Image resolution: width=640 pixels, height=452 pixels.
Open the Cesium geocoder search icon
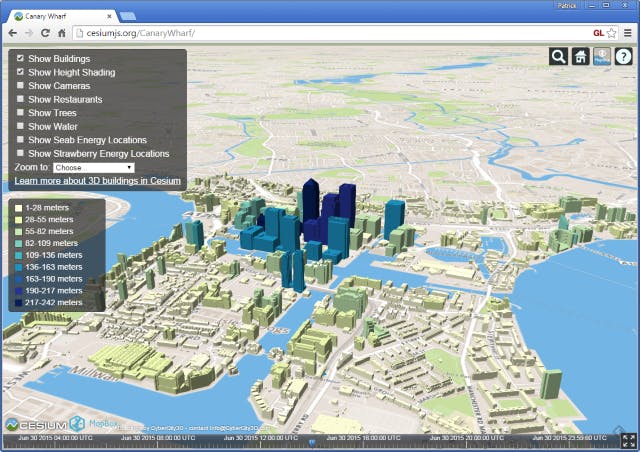point(558,56)
